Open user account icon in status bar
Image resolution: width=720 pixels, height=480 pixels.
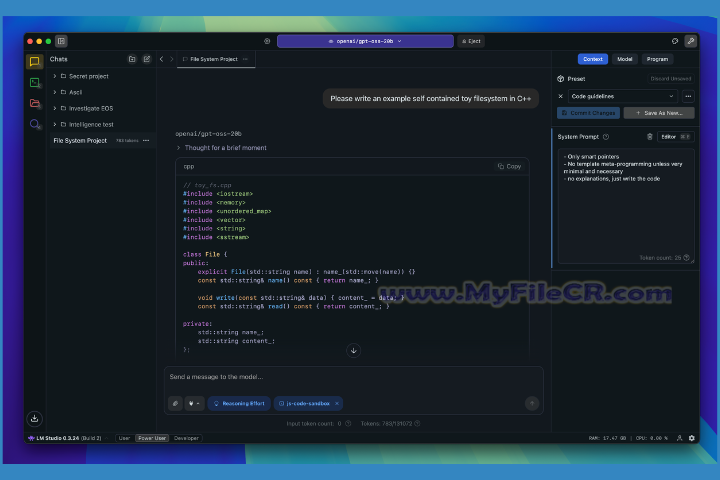click(x=680, y=438)
